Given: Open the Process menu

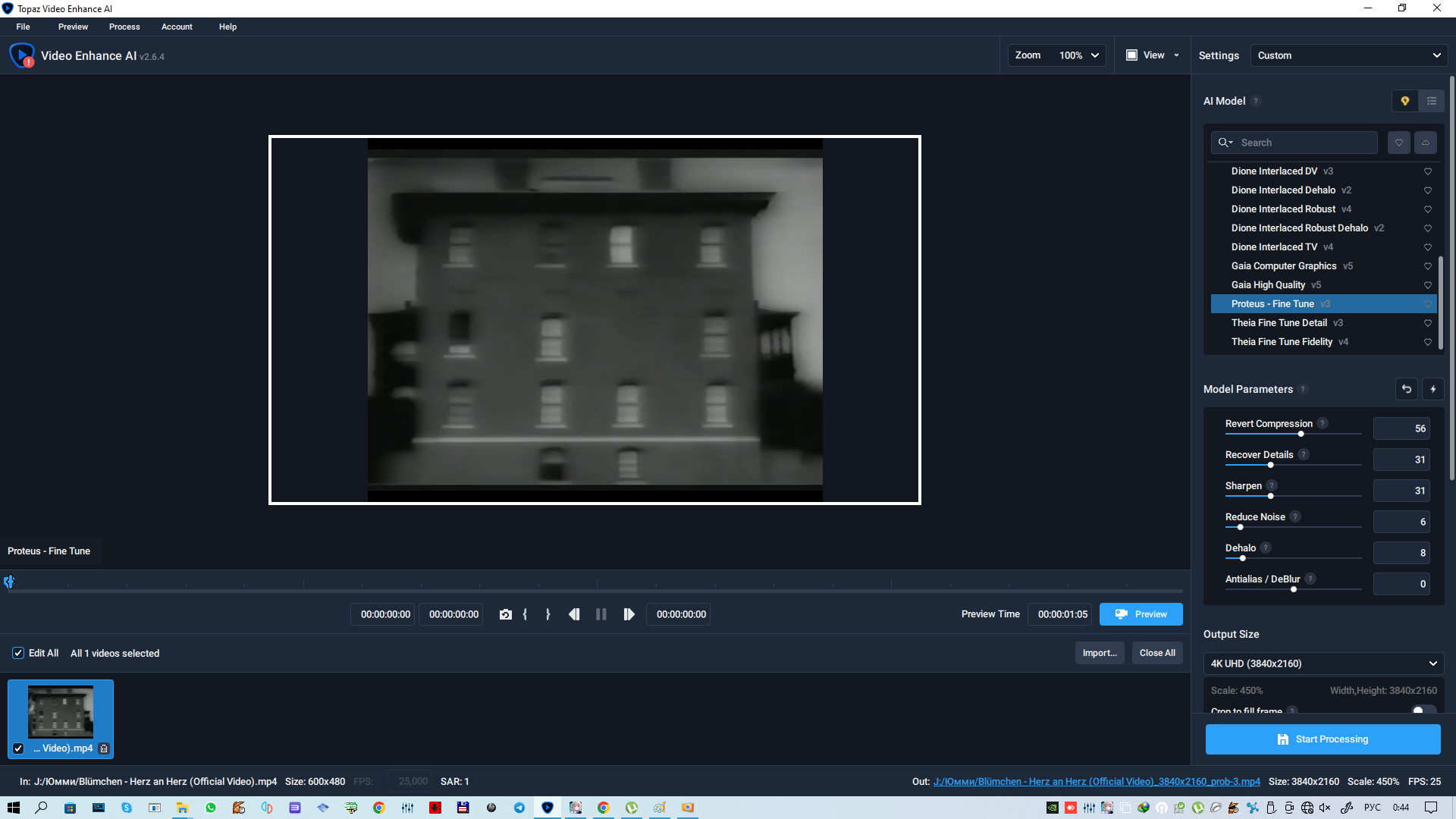Looking at the screenshot, I should click(x=124, y=27).
